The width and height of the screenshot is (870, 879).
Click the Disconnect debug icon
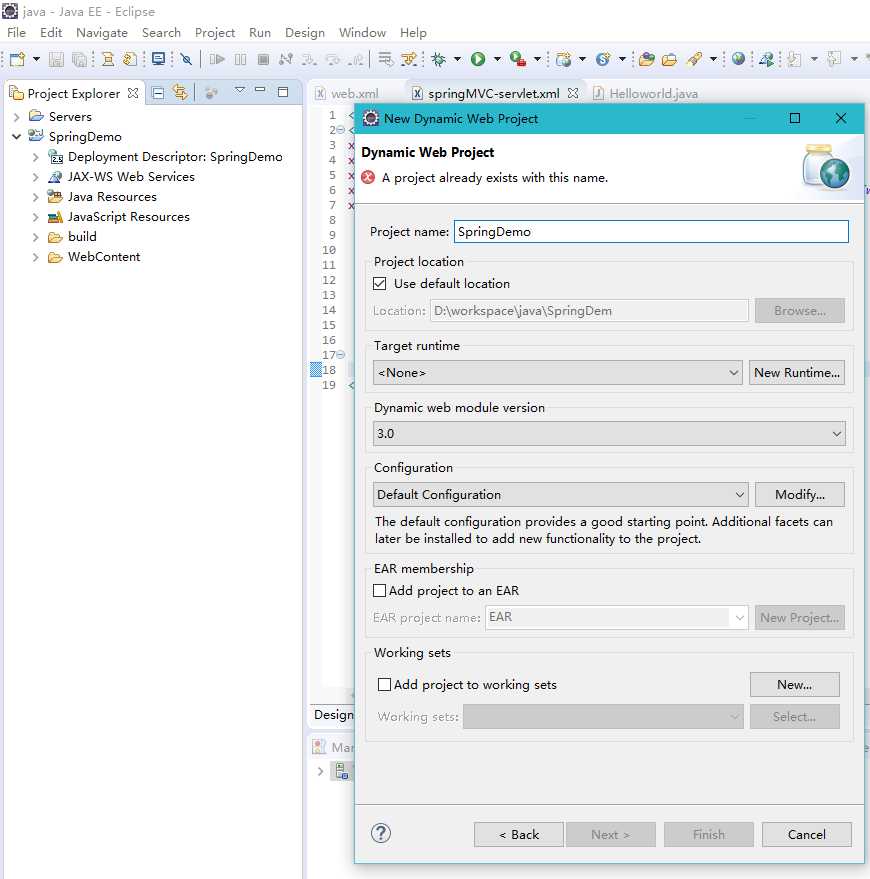pos(286,59)
